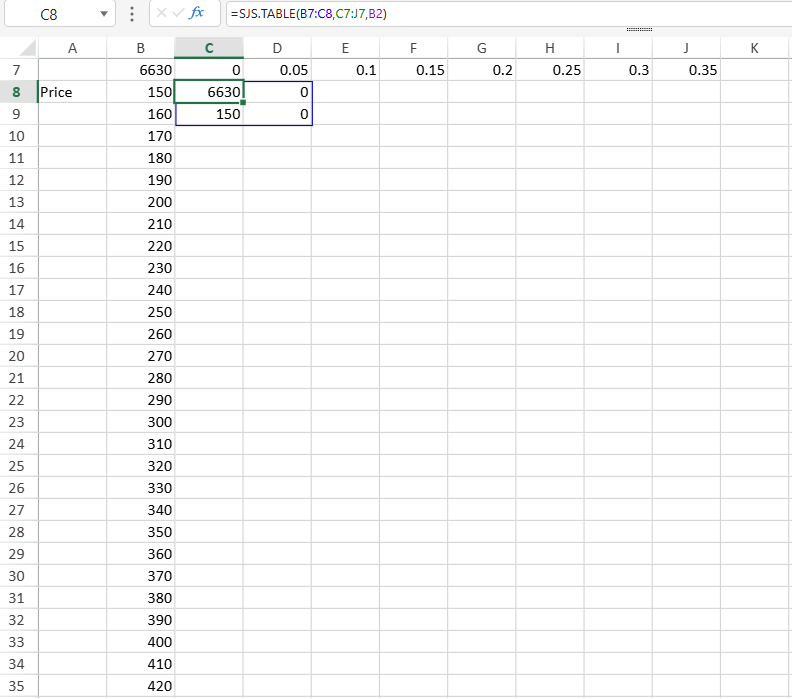
Task: Click cell containing 300
Action: tap(140, 422)
